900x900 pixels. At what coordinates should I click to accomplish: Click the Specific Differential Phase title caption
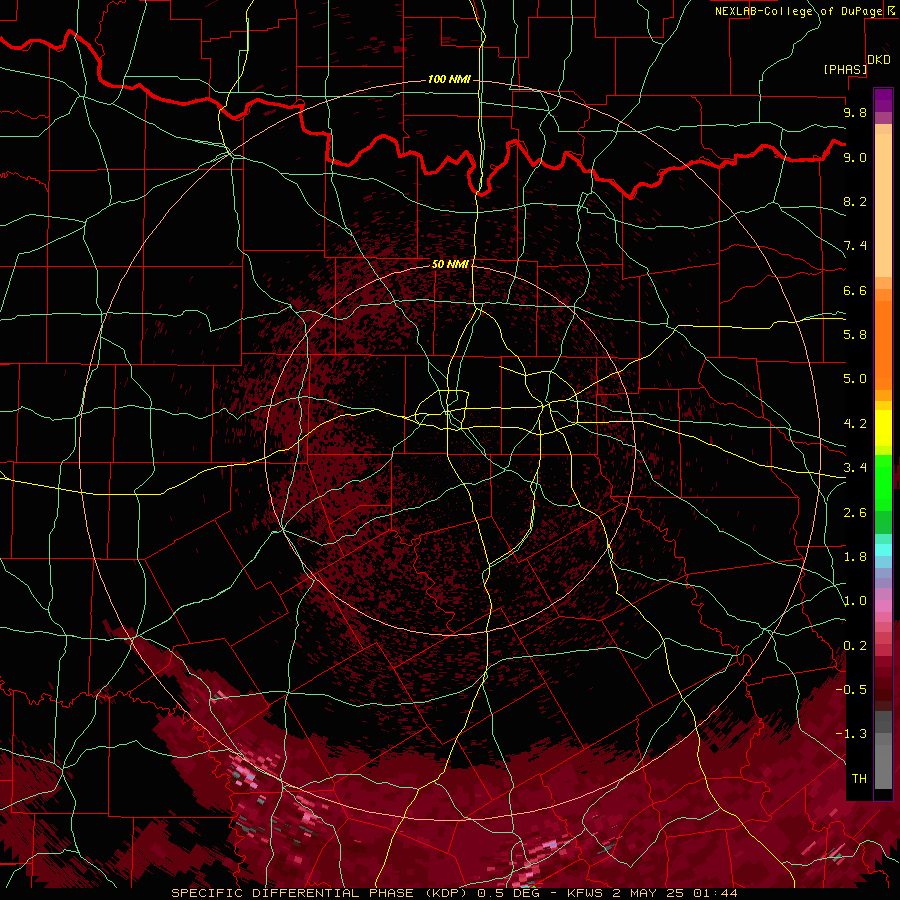click(x=454, y=893)
